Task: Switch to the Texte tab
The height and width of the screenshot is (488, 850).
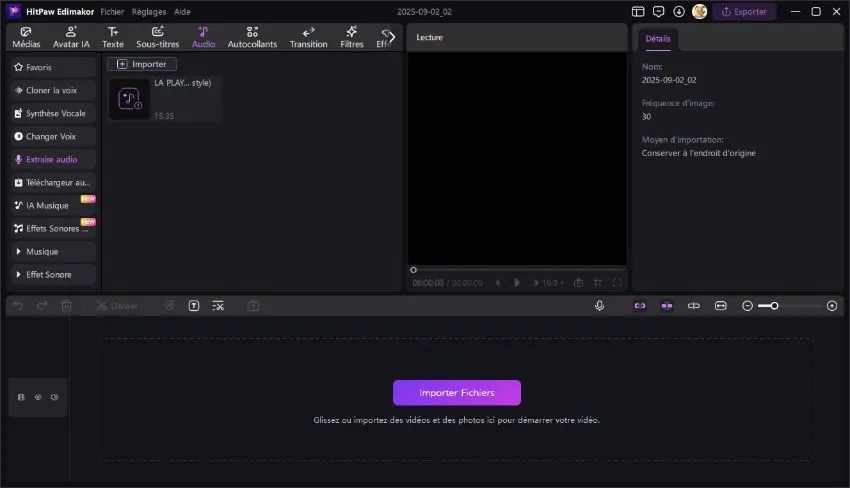Action: pos(113,37)
